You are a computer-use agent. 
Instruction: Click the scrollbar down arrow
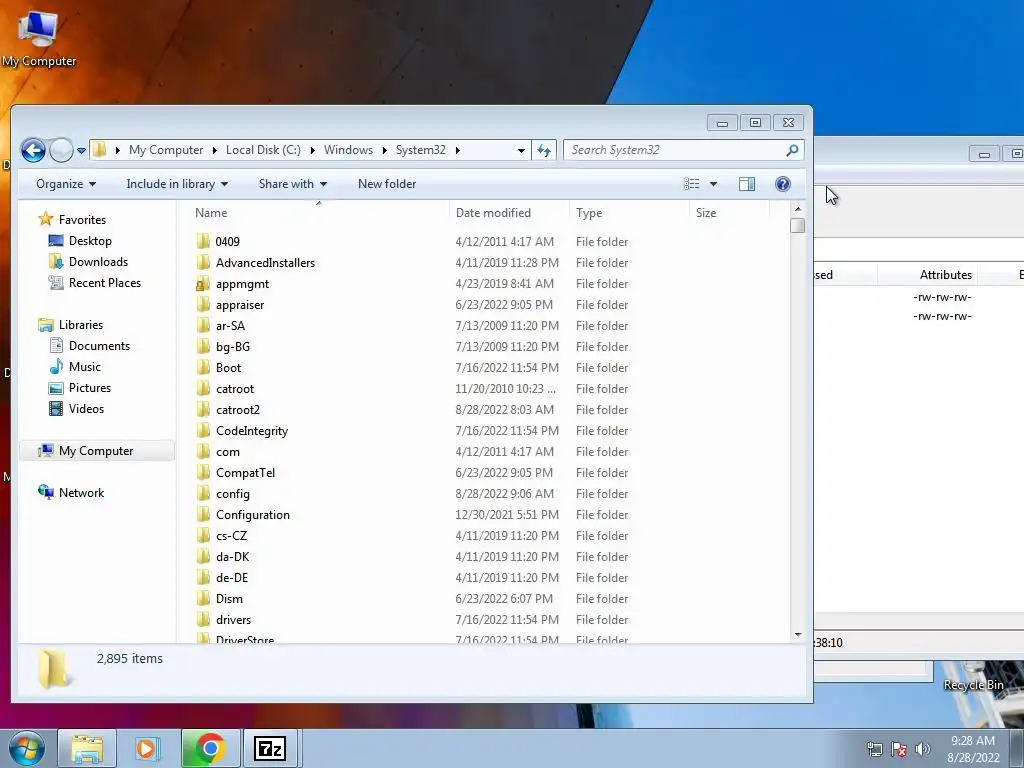click(x=797, y=635)
